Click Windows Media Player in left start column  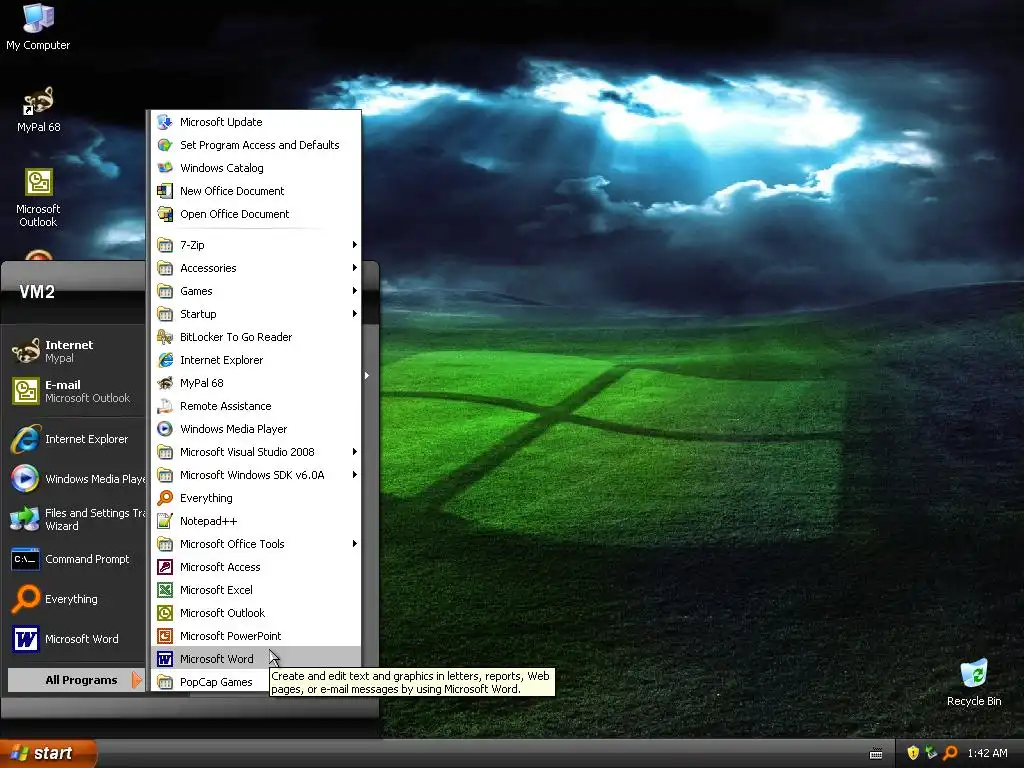click(76, 479)
